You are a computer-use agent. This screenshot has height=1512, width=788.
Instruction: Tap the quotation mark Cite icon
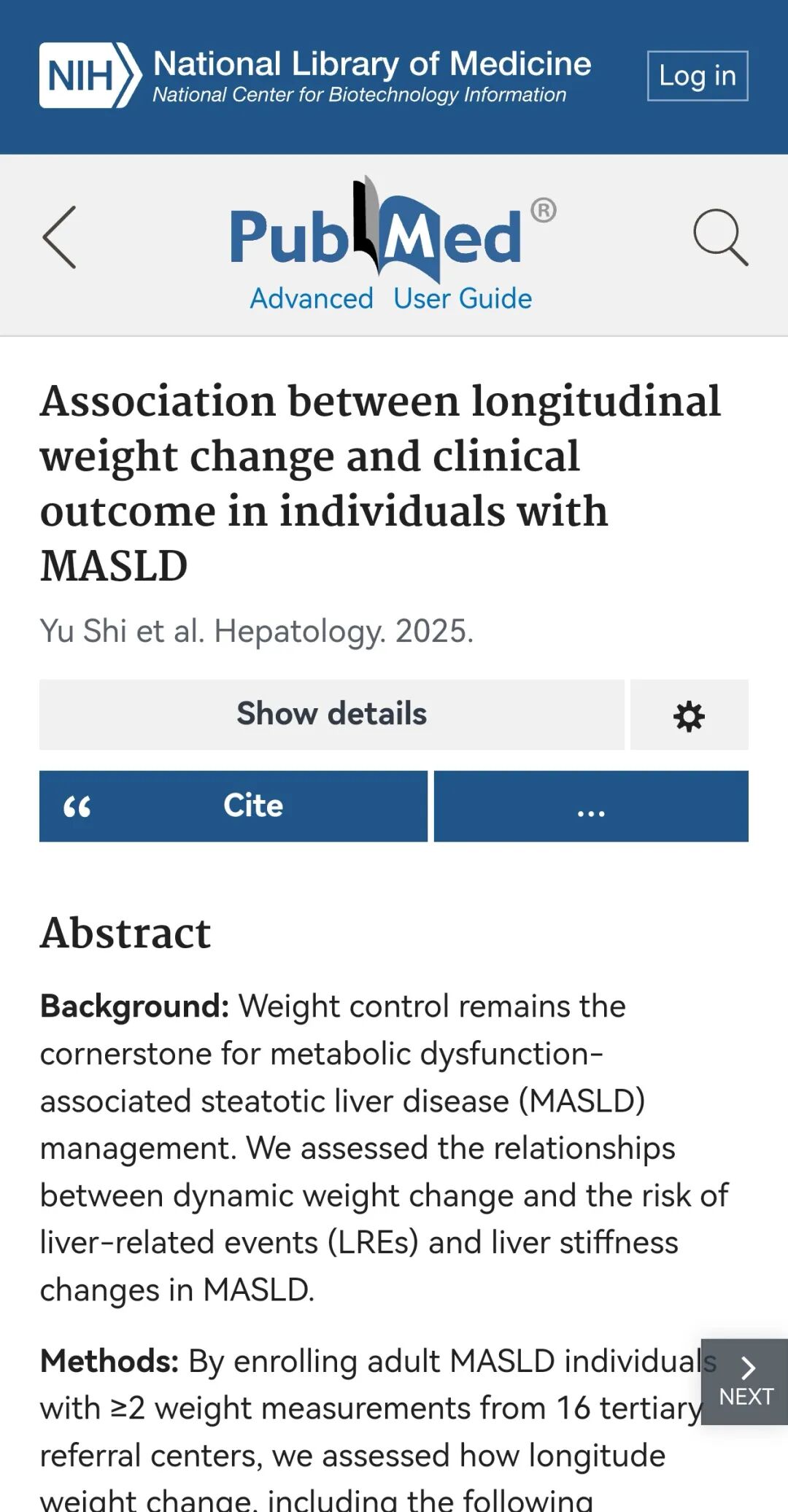click(x=77, y=807)
